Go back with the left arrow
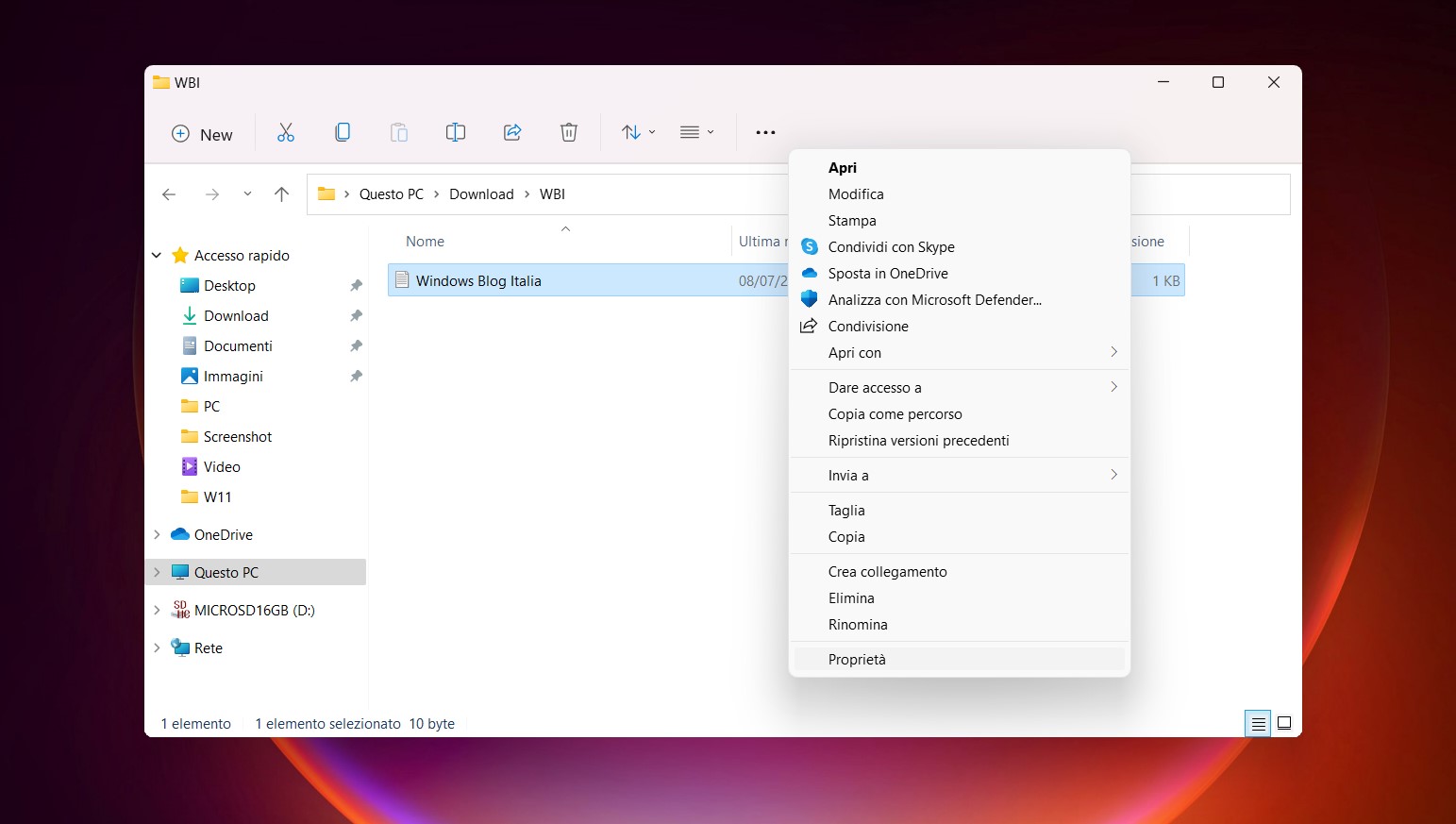Viewport: 1456px width, 824px height. [169, 194]
